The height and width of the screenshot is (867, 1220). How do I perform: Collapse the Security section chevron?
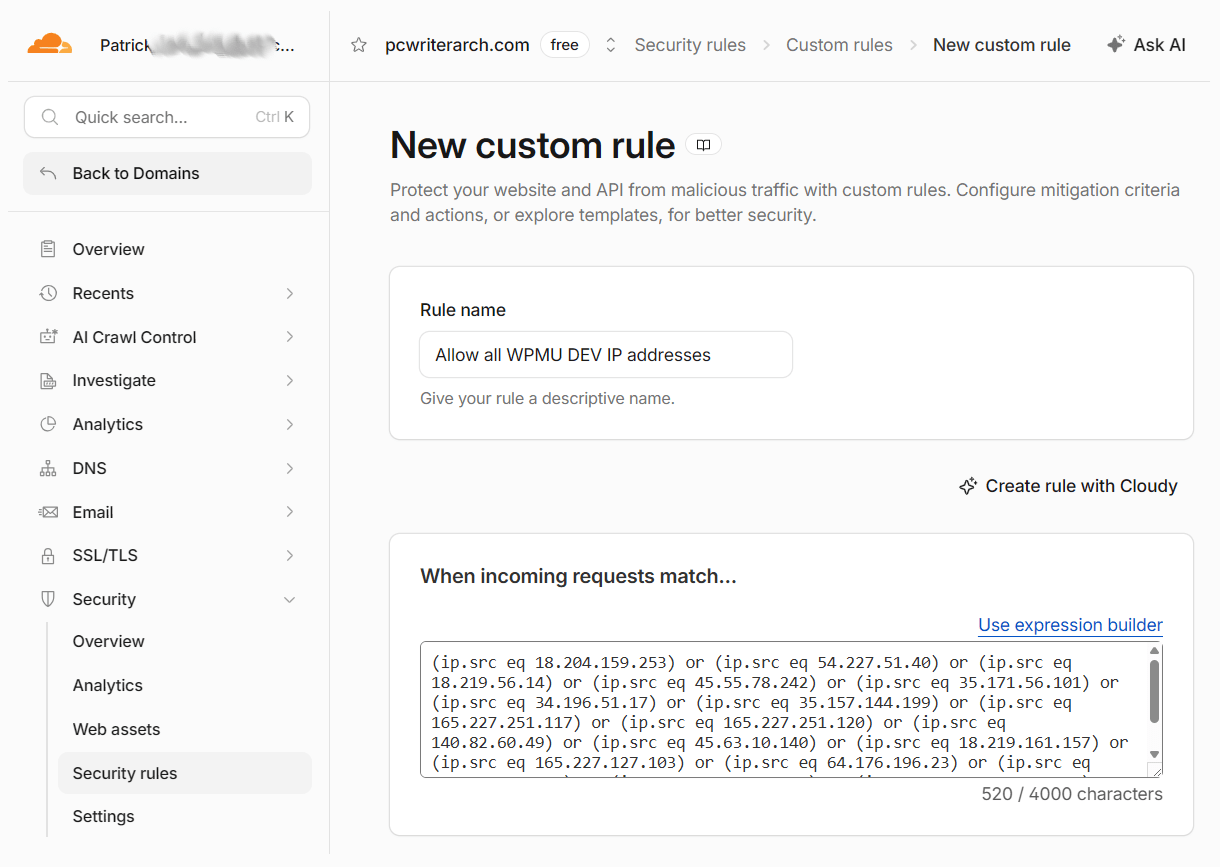(x=290, y=600)
